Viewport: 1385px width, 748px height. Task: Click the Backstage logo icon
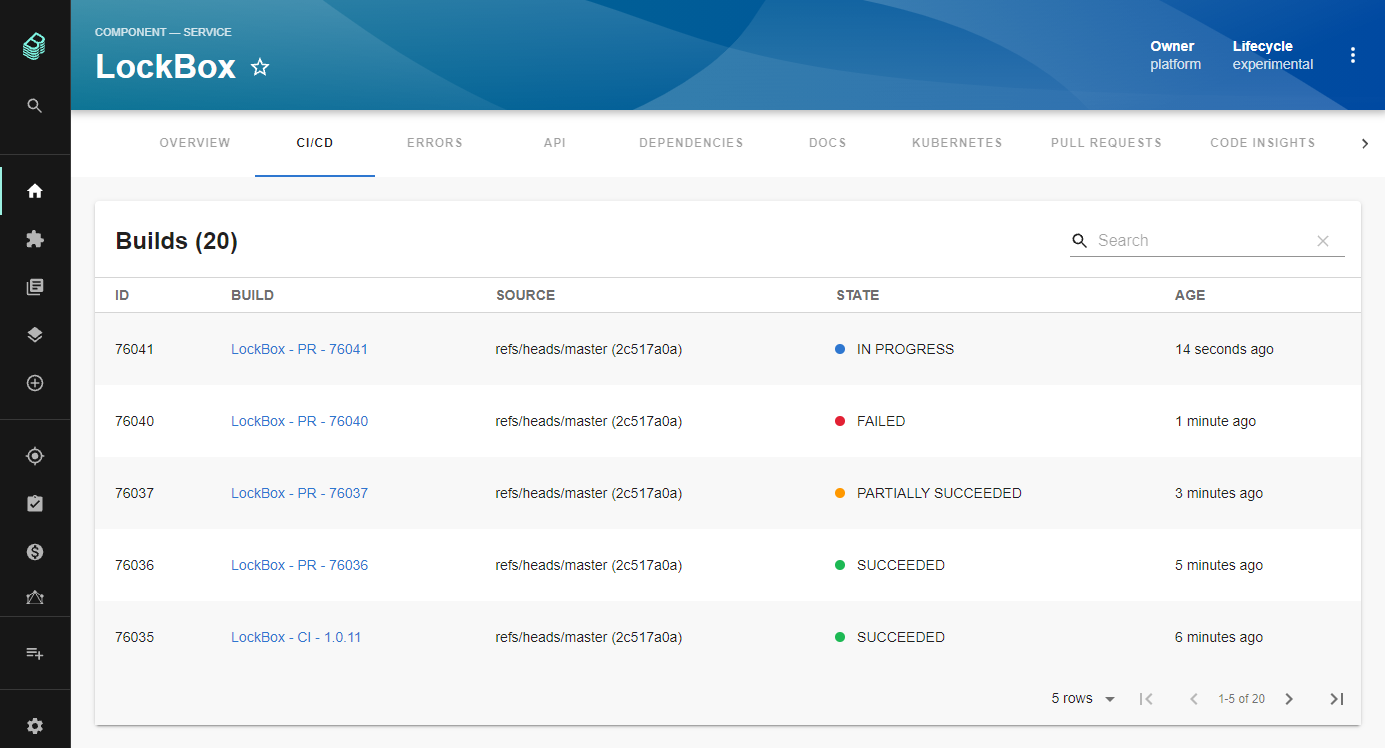click(x=35, y=46)
